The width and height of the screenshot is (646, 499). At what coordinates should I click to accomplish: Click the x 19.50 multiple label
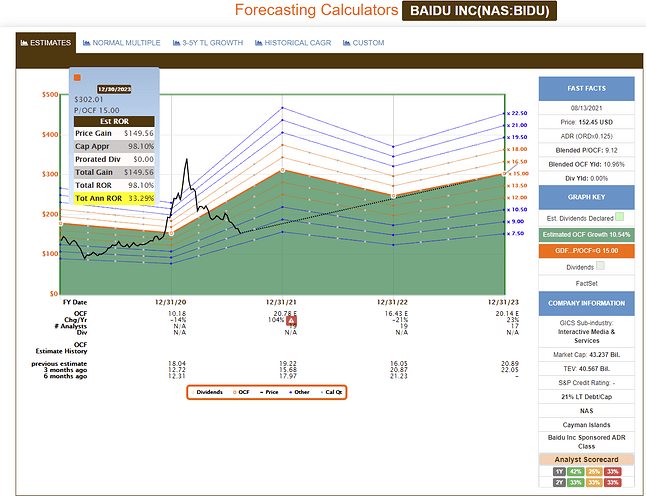coord(517,137)
